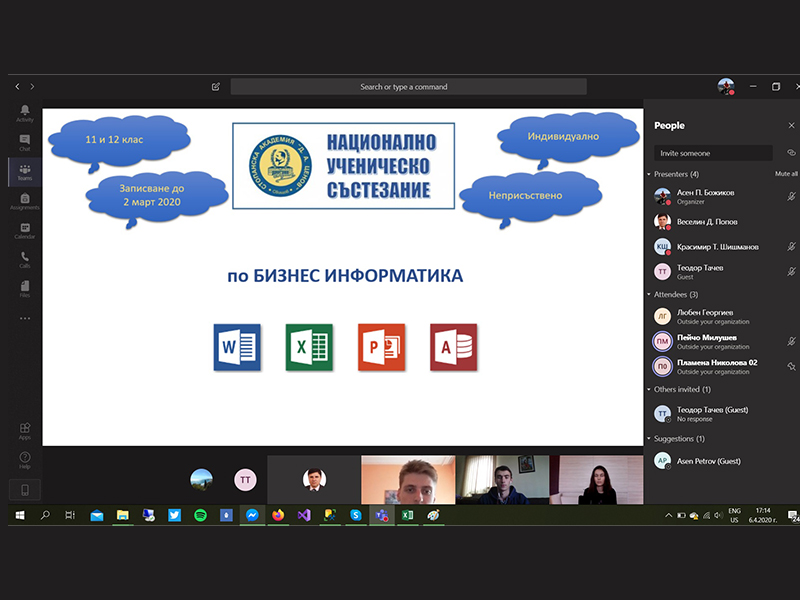This screenshot has width=800, height=600.
Task: Click the orange-wall participant video tile
Action: click(x=408, y=480)
